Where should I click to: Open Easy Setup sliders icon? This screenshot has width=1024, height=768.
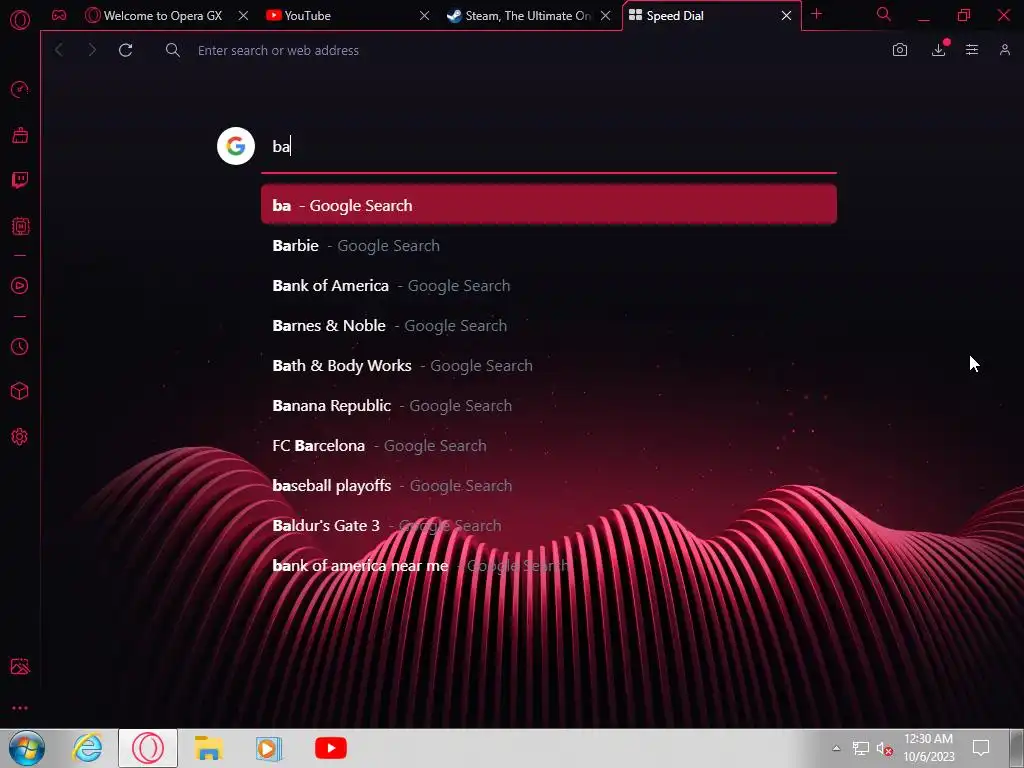click(x=972, y=50)
